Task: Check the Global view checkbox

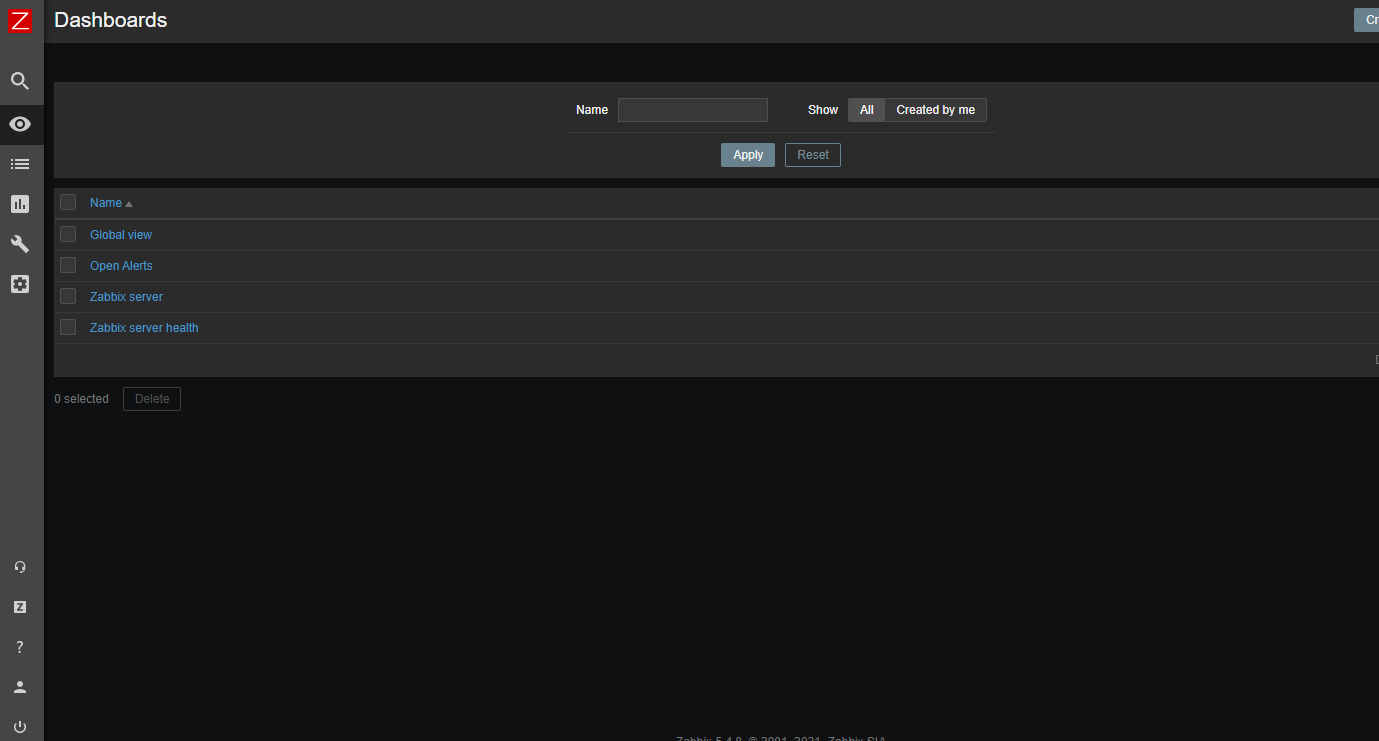Action: point(67,234)
